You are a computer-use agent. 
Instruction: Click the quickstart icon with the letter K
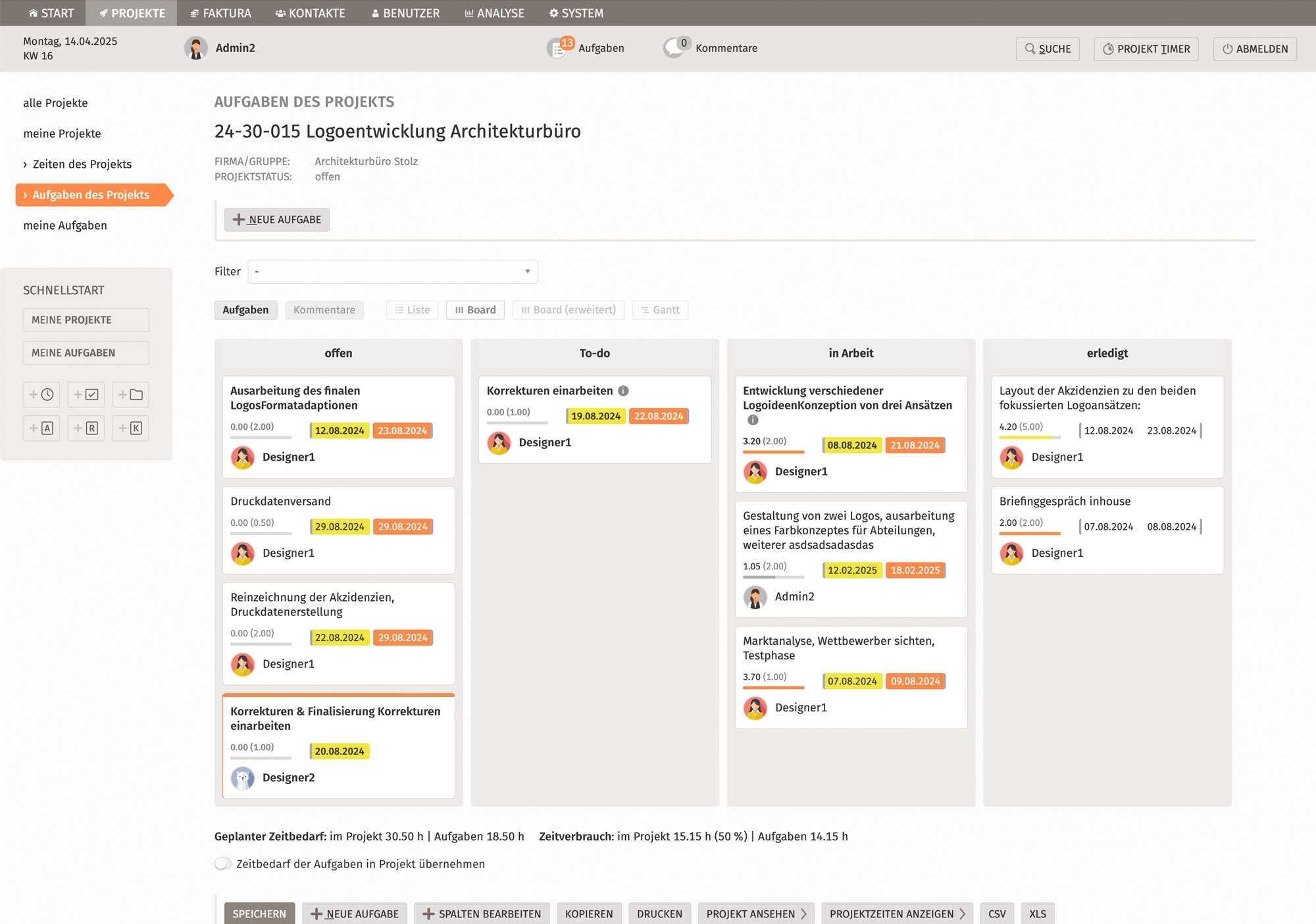[x=130, y=428]
